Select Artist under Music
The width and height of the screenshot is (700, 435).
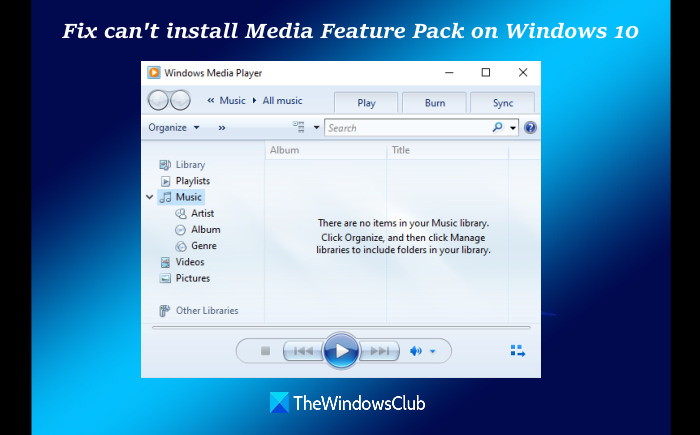(203, 213)
